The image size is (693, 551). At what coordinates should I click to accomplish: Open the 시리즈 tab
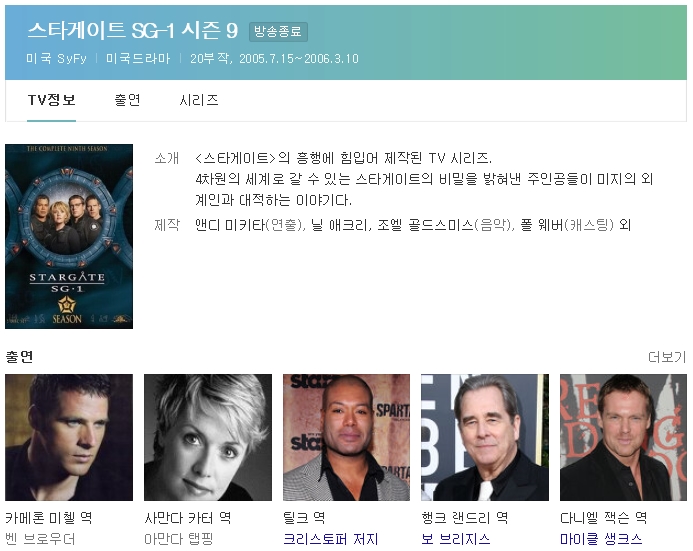tap(198, 100)
